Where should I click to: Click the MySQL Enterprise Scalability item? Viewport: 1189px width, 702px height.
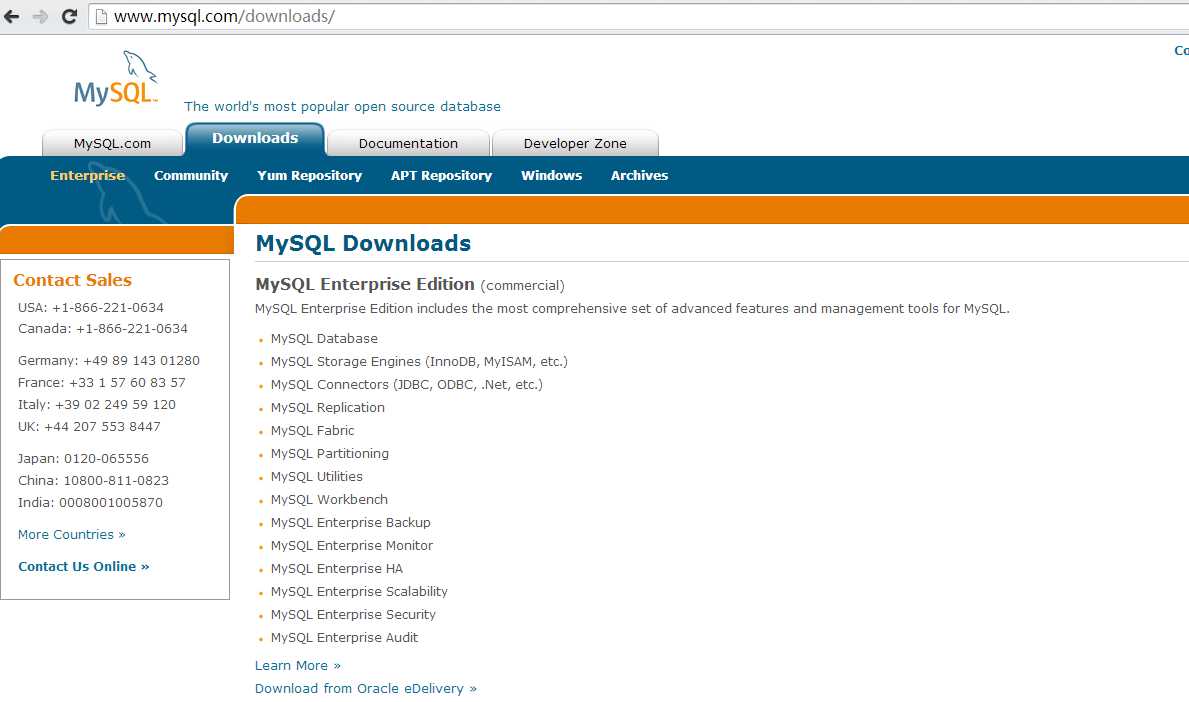359,591
